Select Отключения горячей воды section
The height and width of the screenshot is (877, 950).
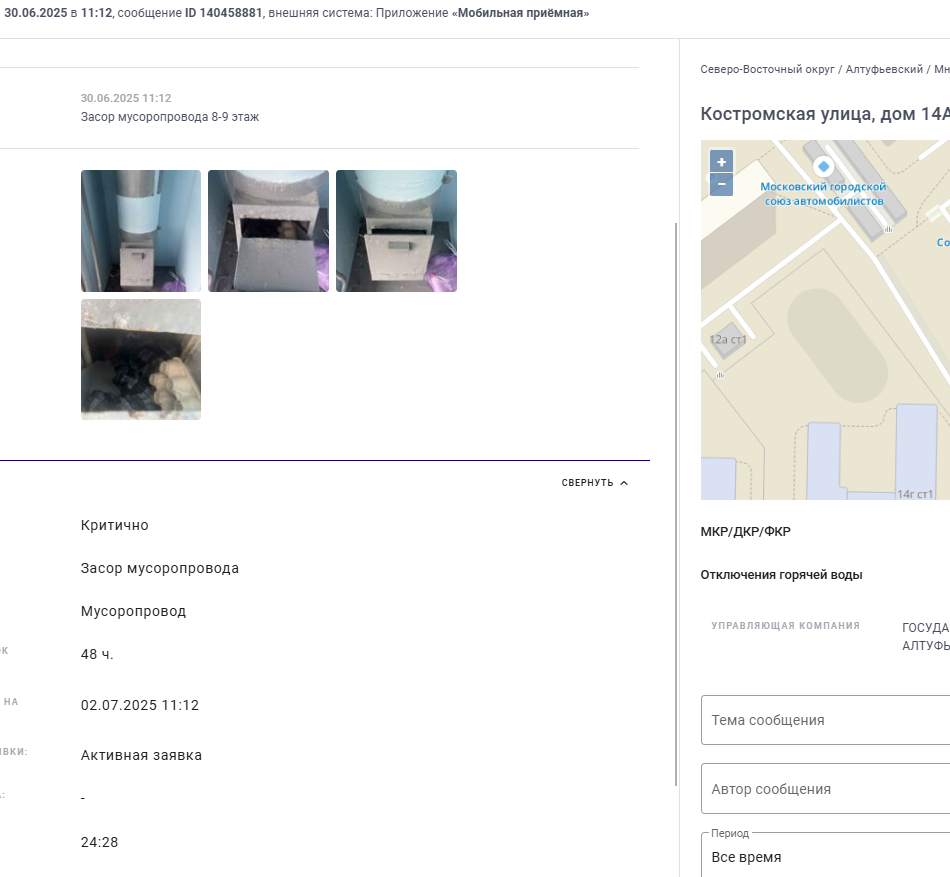(781, 575)
